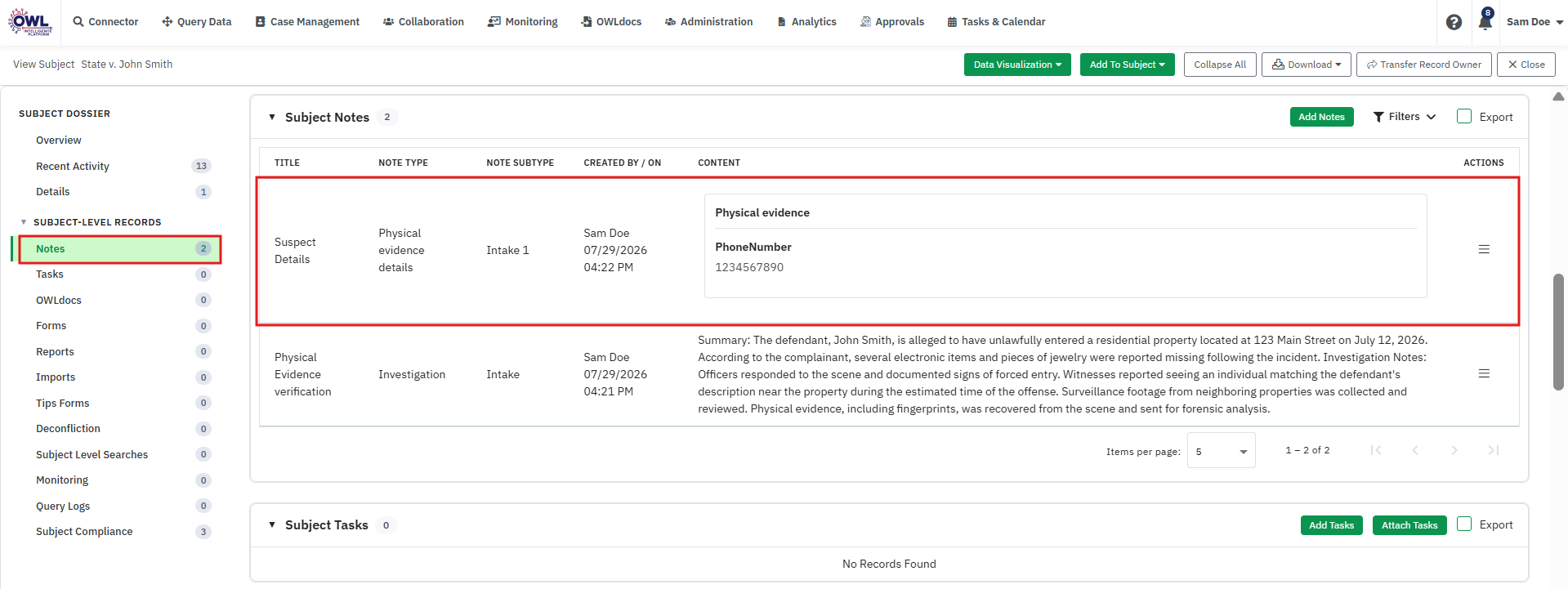Click the Physical Evidence verification note title
Viewport: 1568px width, 589px height.
[303, 374]
